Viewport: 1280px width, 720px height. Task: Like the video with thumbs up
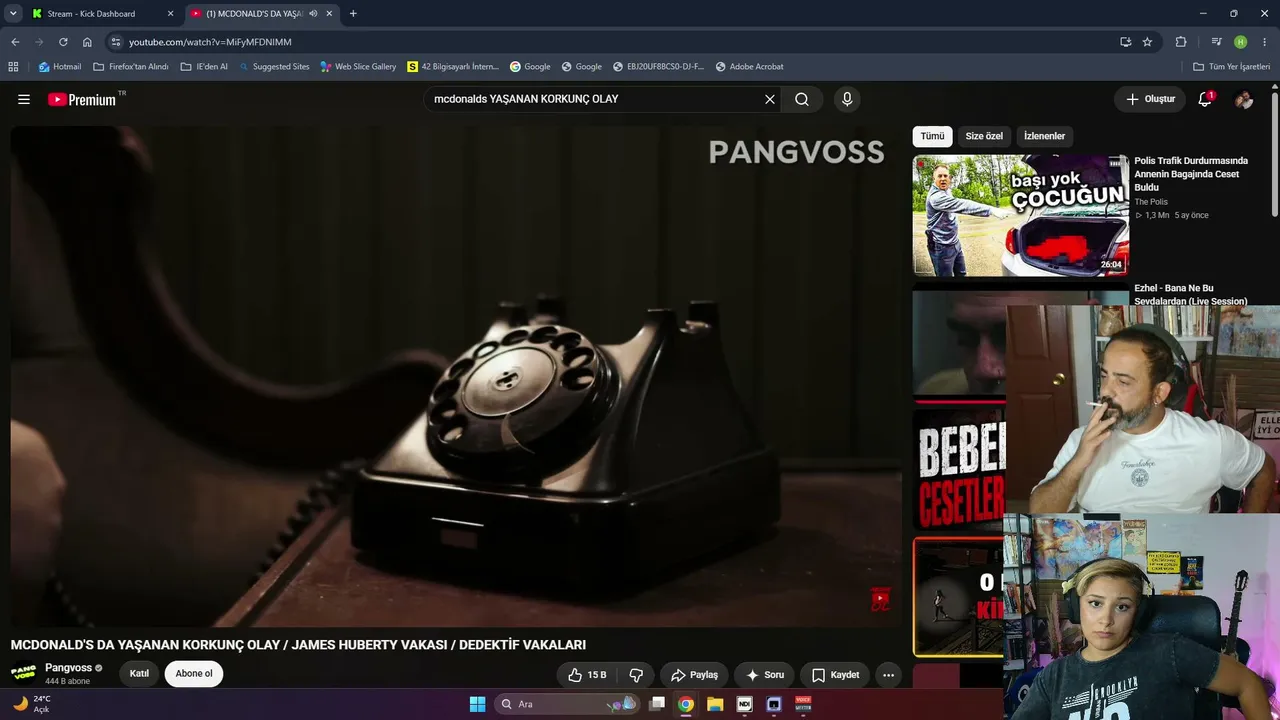pos(587,675)
